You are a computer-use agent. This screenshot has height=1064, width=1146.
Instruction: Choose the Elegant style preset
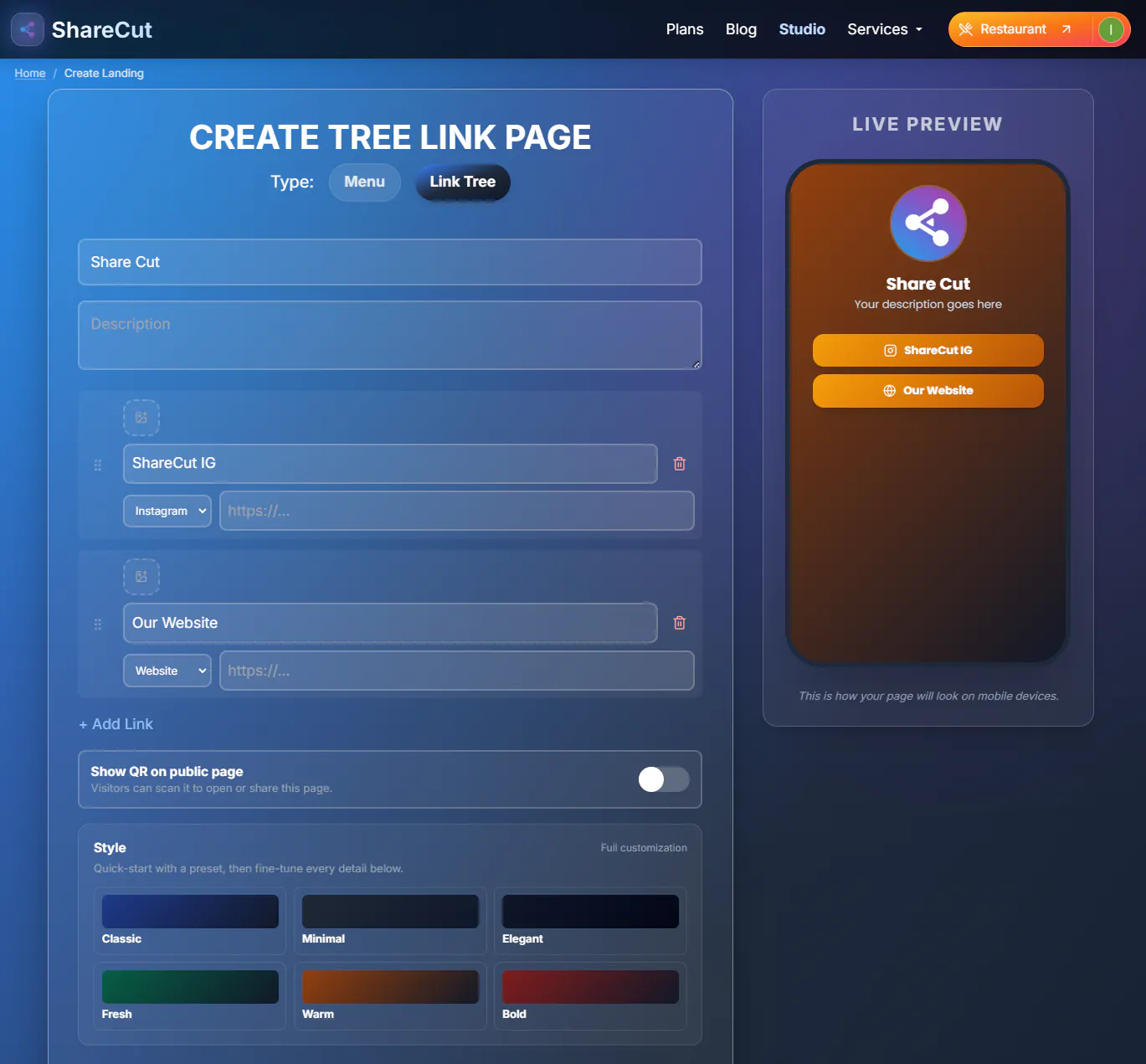(590, 921)
